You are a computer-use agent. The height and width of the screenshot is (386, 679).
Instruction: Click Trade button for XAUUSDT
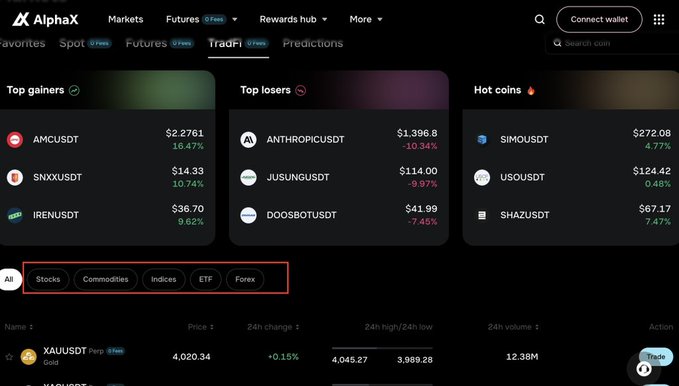[656, 357]
